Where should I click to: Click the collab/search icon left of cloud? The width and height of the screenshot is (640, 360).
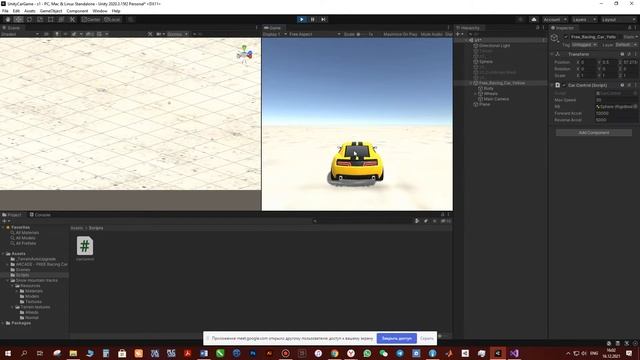click(520, 20)
